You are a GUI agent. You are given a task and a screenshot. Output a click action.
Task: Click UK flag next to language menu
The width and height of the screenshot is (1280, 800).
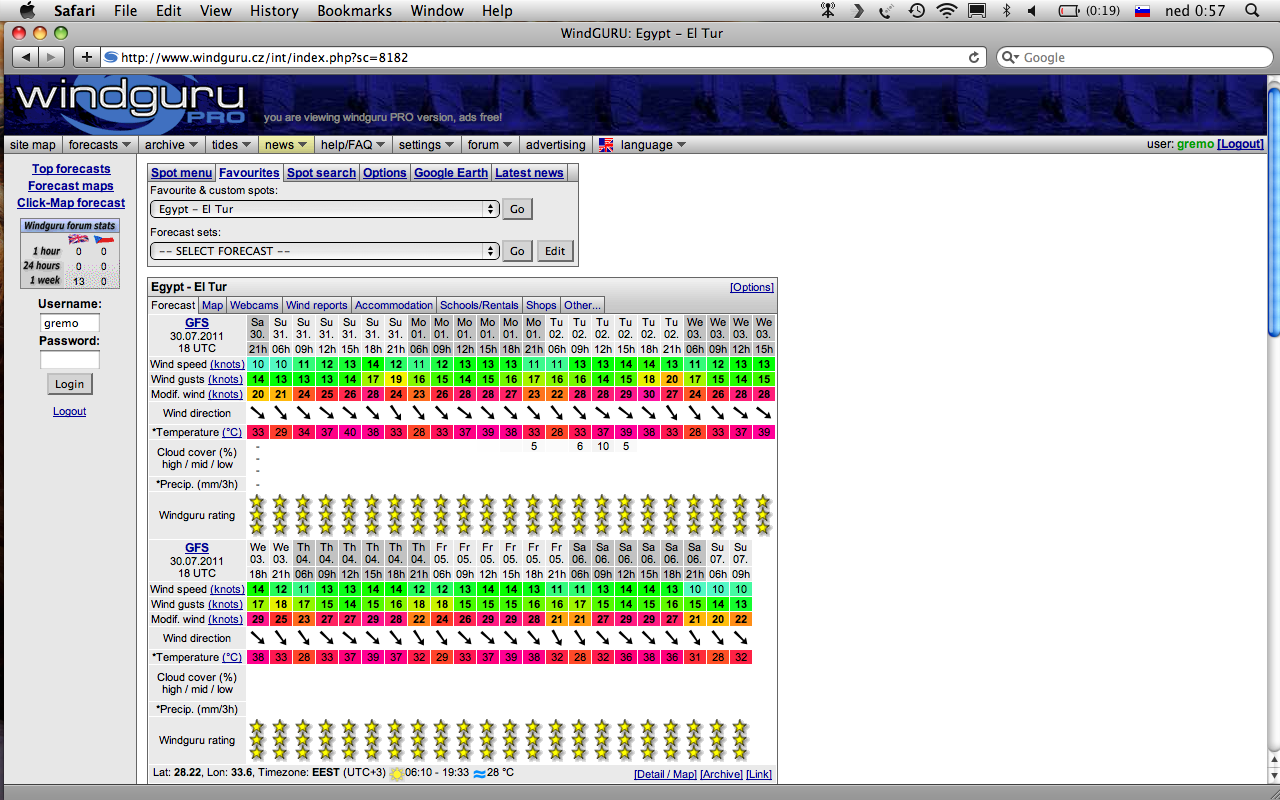[x=606, y=145]
